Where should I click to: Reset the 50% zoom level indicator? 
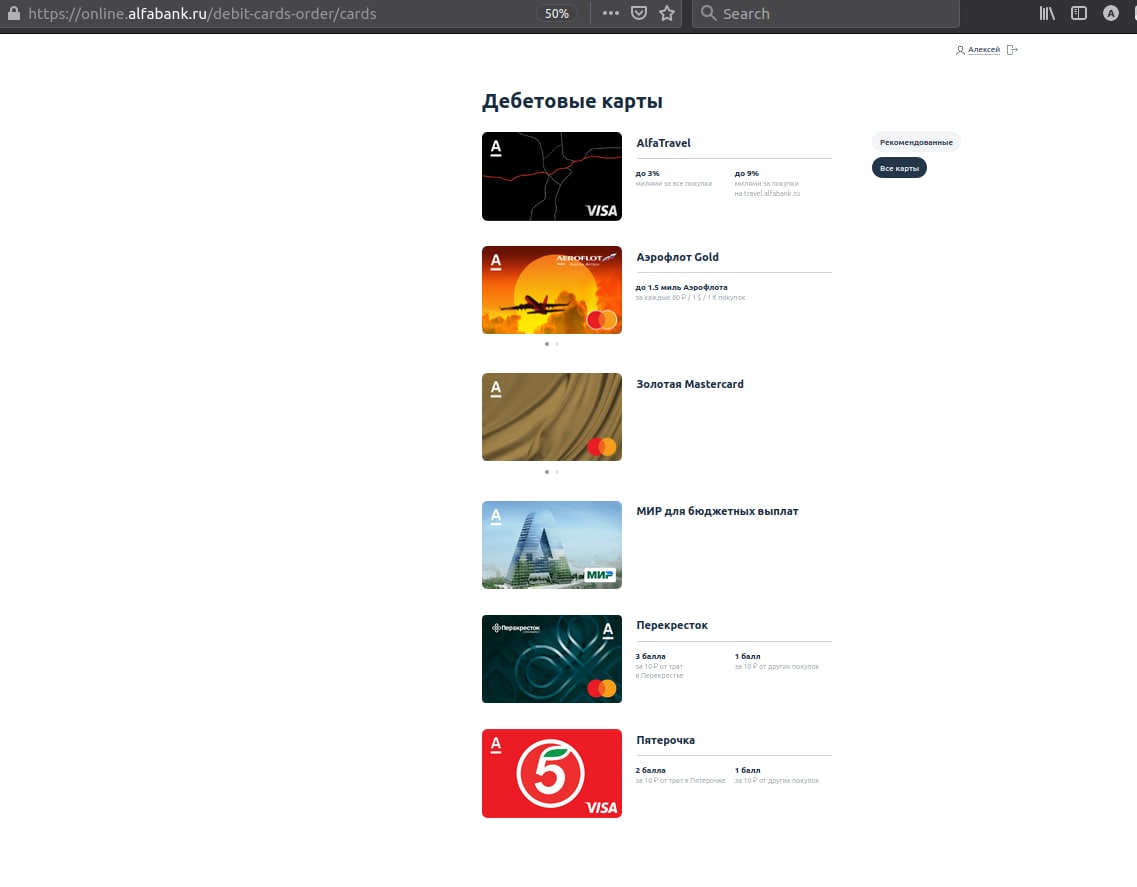(557, 13)
